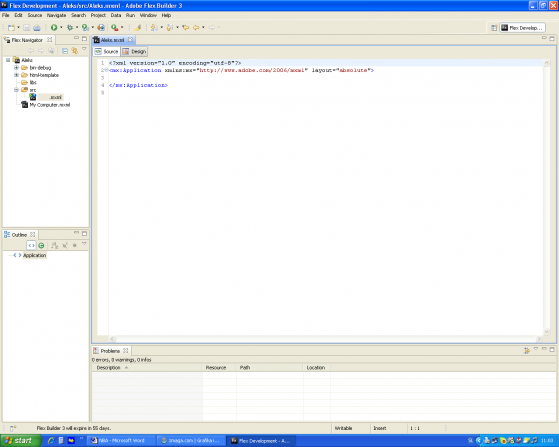Collapse the Aleks project node
Screen dimensions: 559x447
[x=8, y=60]
